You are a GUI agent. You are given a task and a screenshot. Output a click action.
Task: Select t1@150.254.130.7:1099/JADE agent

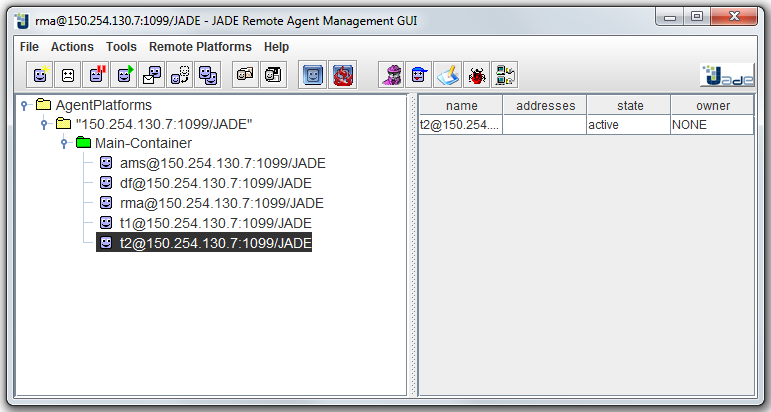point(215,223)
